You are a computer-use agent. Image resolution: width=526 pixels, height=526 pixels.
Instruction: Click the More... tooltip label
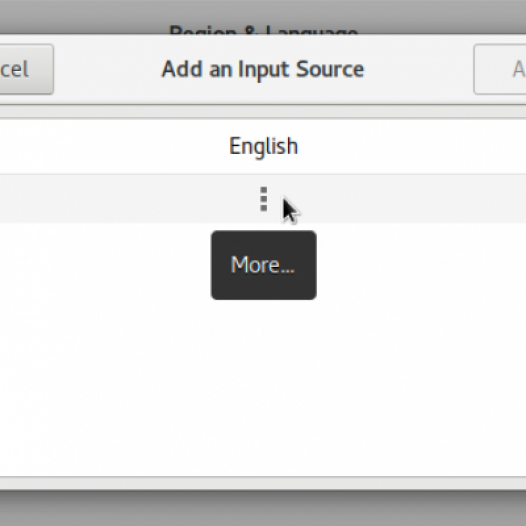(x=263, y=265)
